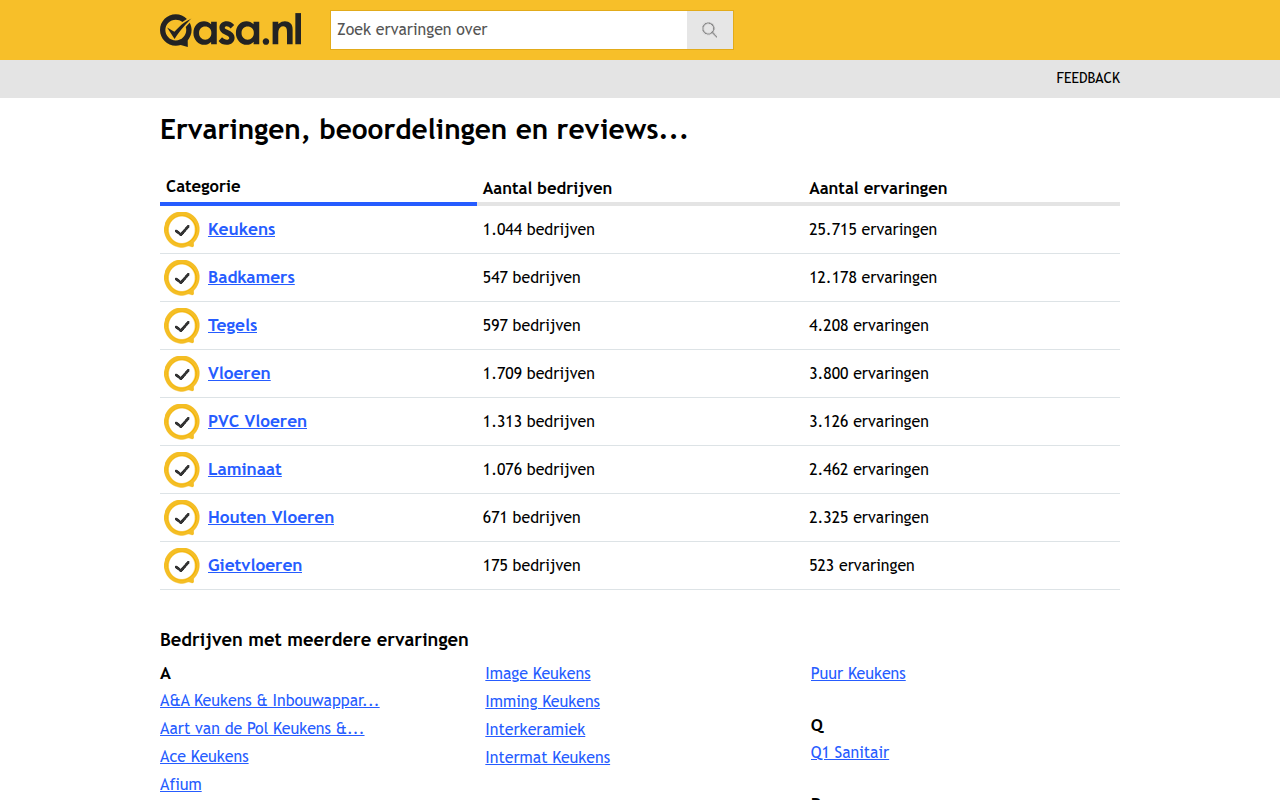
Task: Open the Puur Keukens link
Action: coord(858,673)
